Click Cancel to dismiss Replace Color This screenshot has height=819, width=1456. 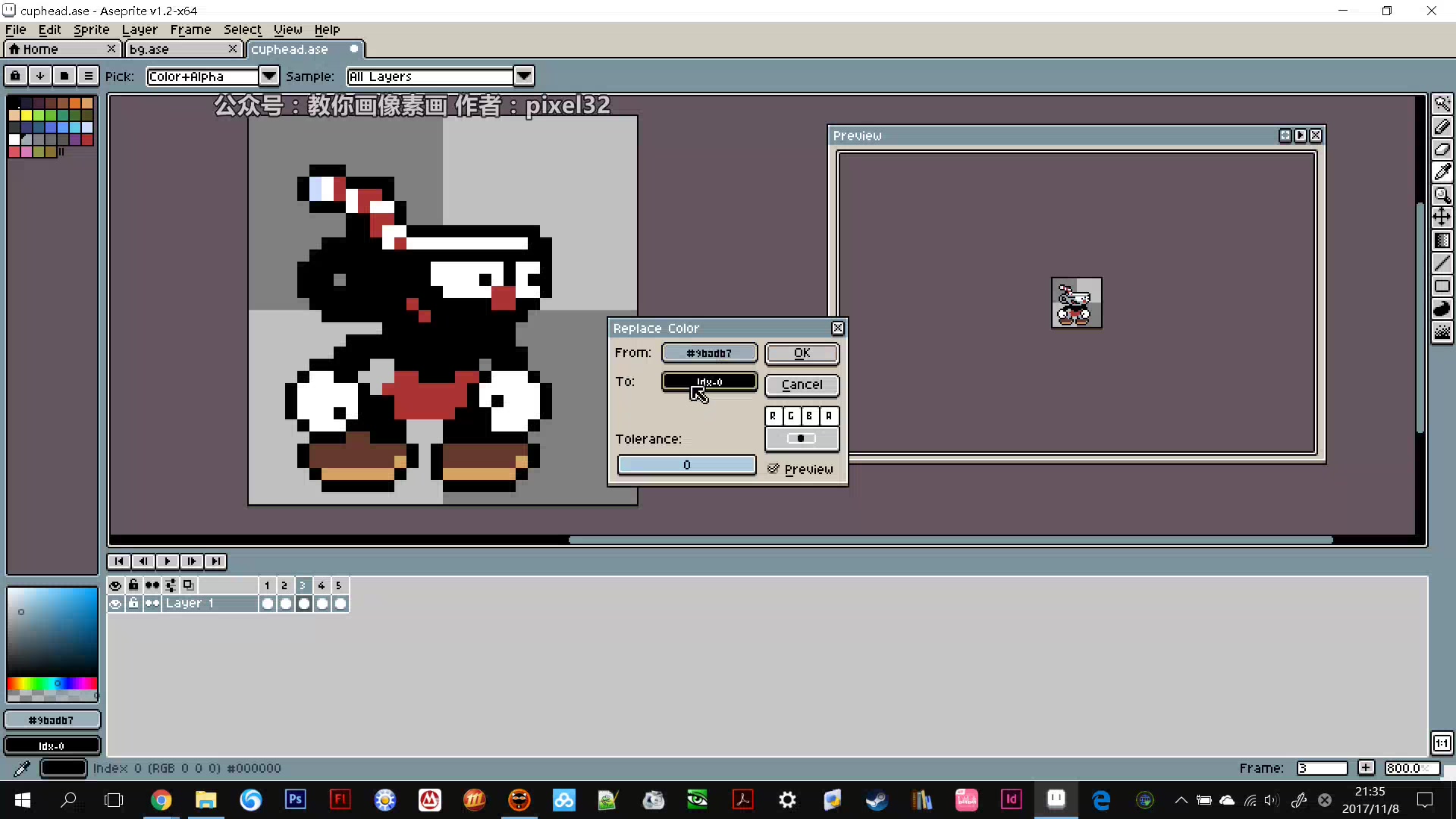802,384
